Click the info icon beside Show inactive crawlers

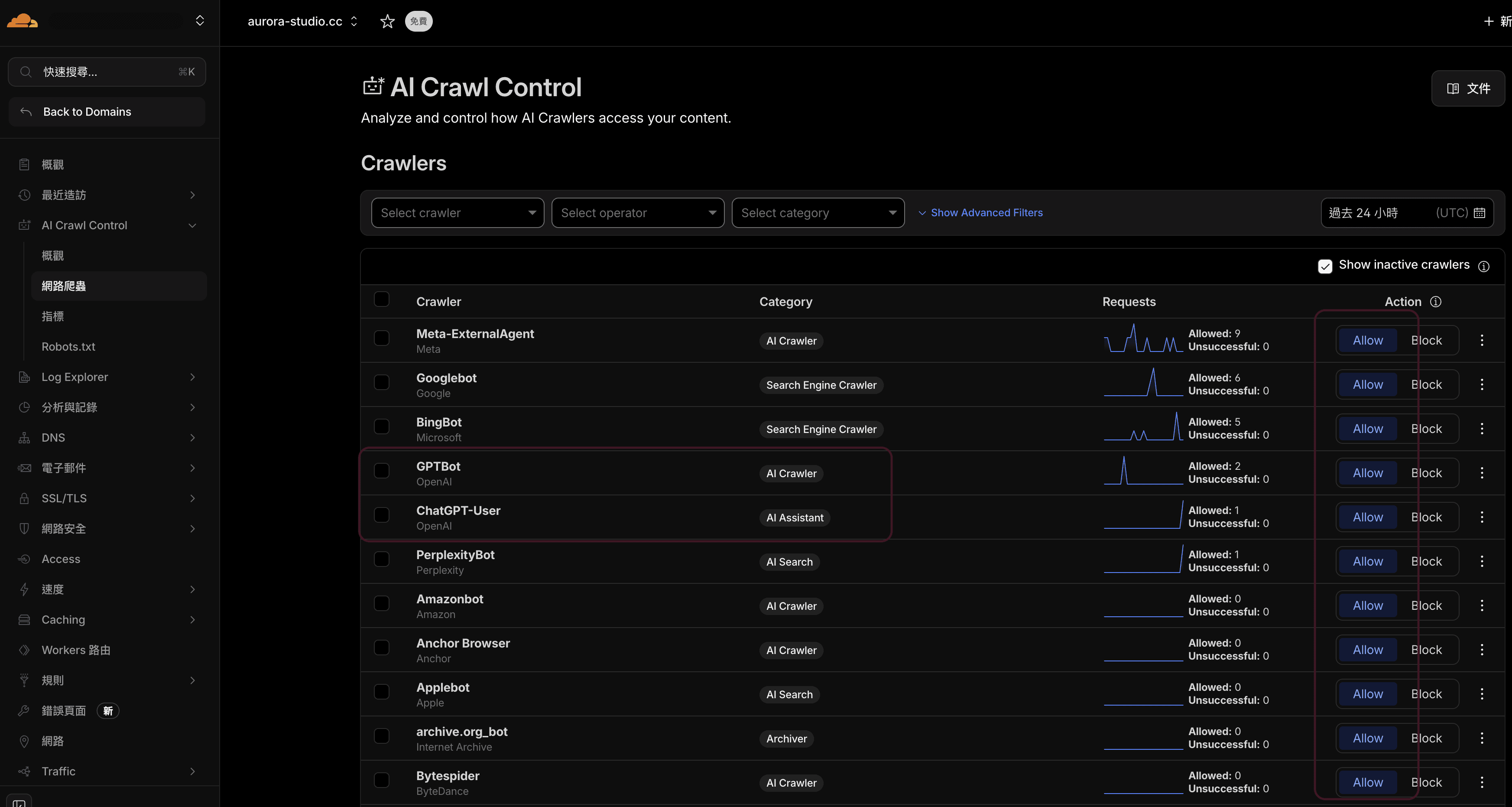coord(1485,266)
